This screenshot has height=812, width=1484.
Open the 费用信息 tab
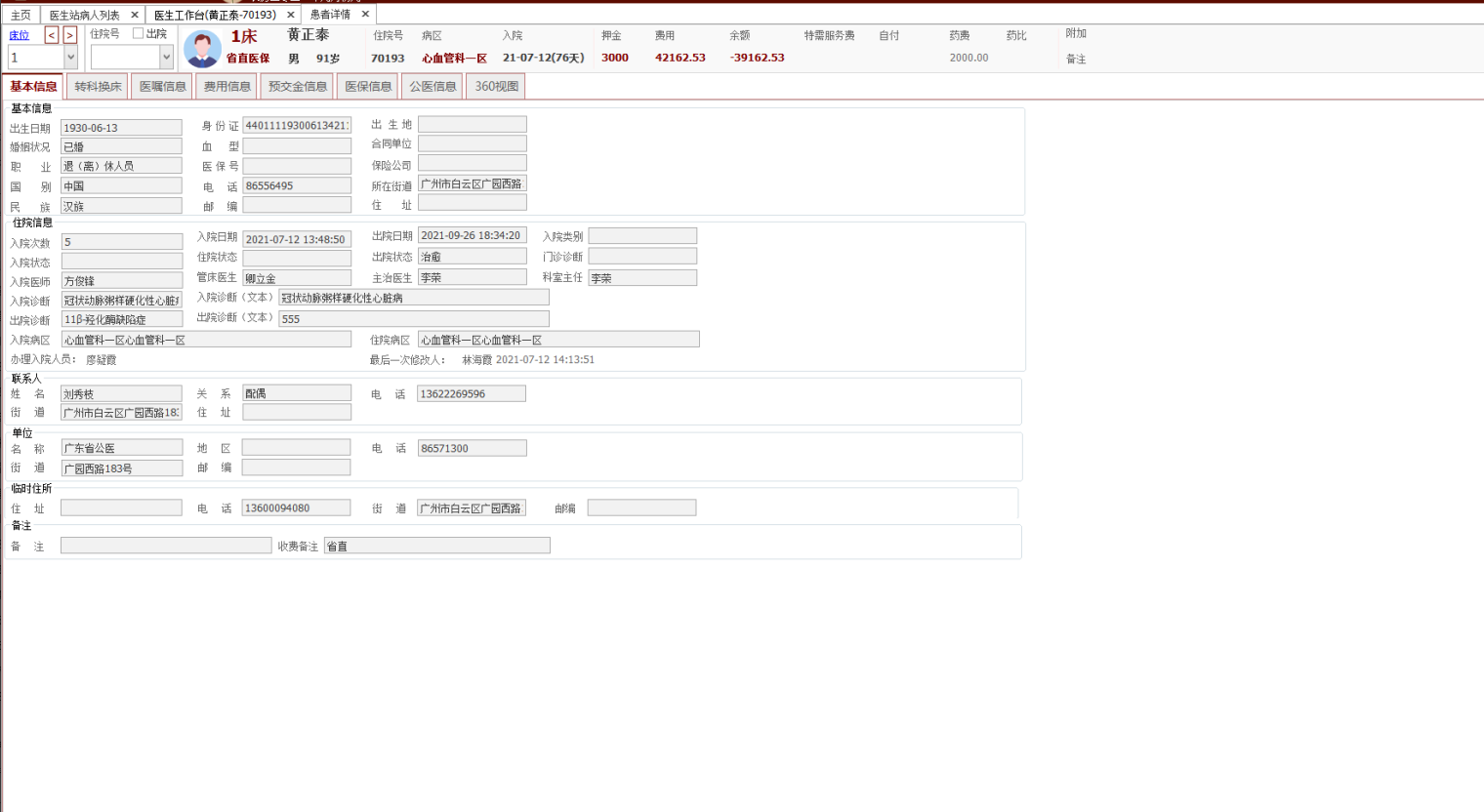[x=227, y=86]
